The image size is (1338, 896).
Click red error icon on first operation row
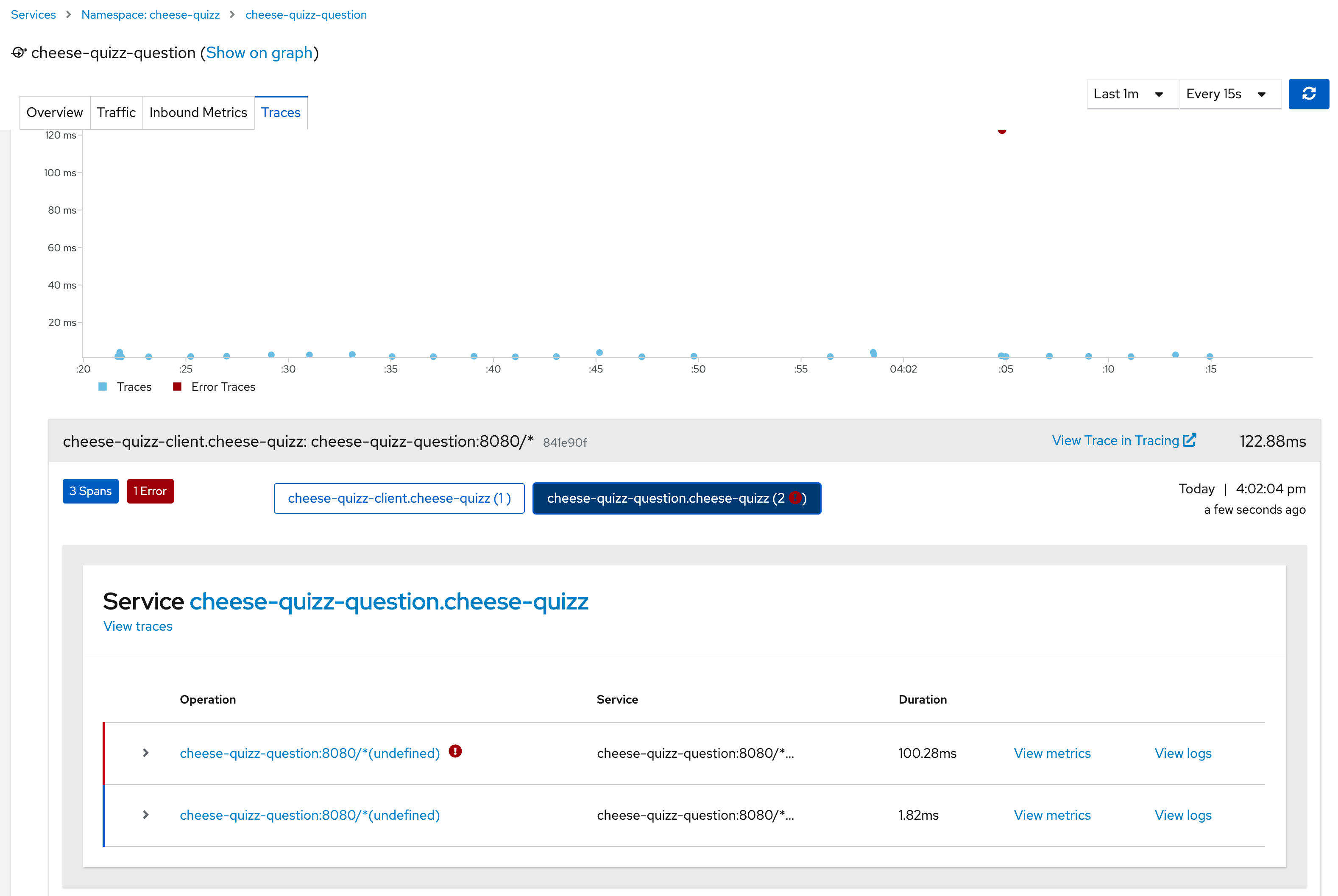point(455,751)
